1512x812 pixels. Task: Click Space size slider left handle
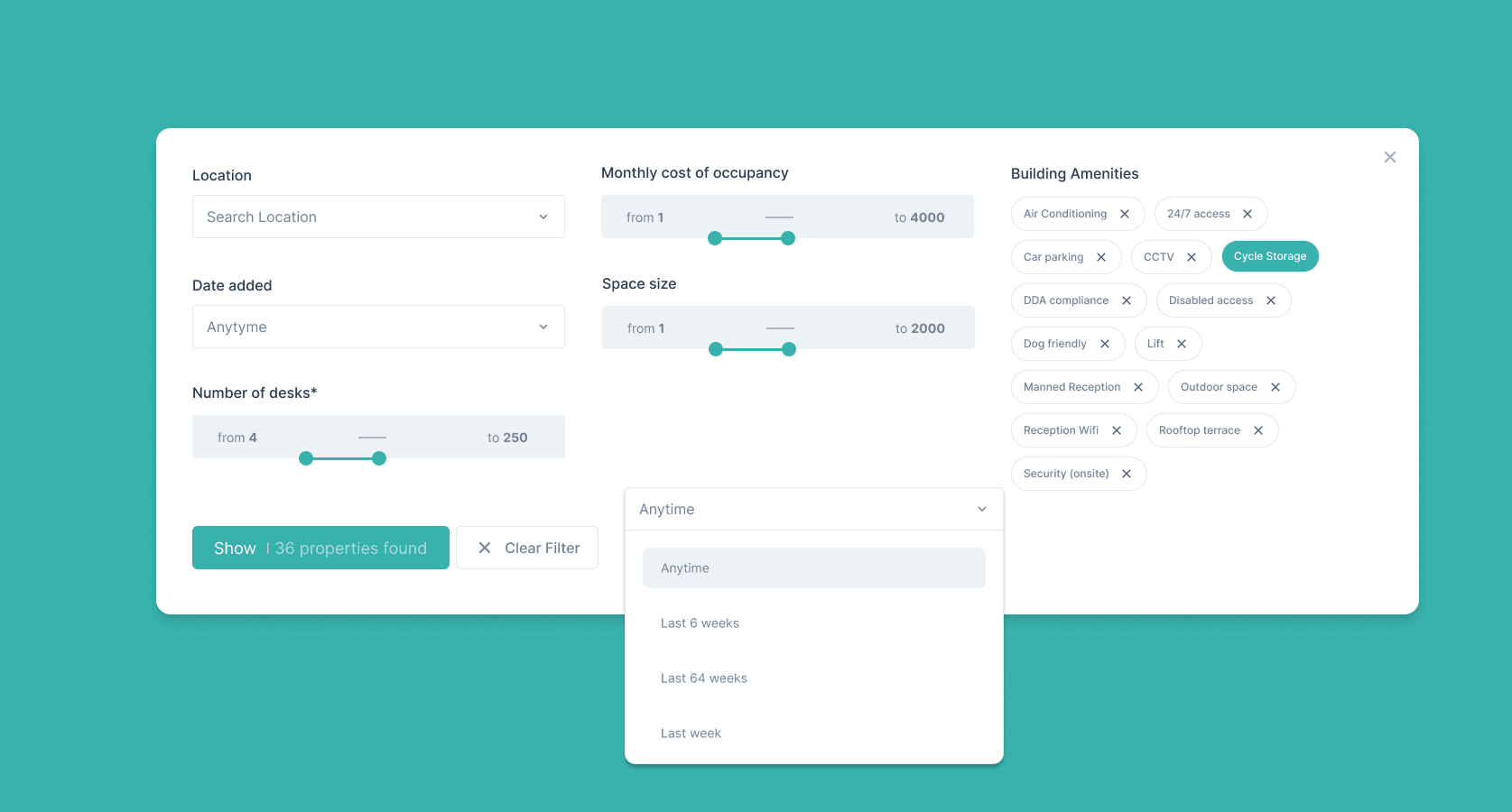pos(716,349)
